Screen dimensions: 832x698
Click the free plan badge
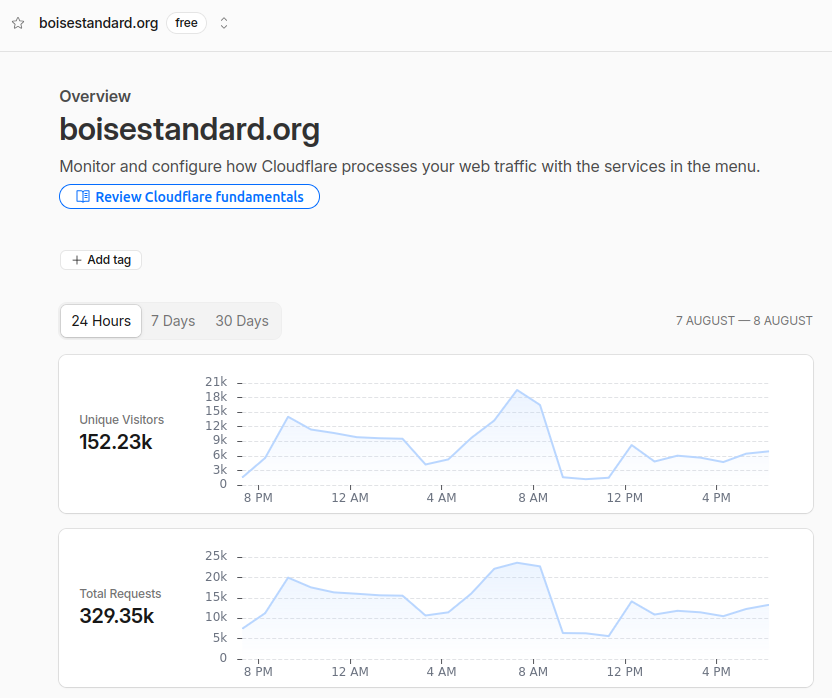(186, 23)
